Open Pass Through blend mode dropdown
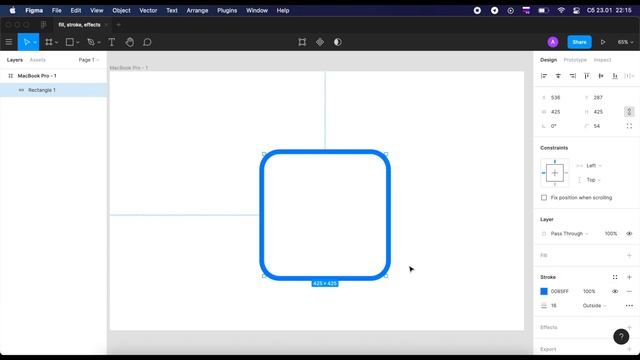Screen dimensions: 640x360 point(569,234)
